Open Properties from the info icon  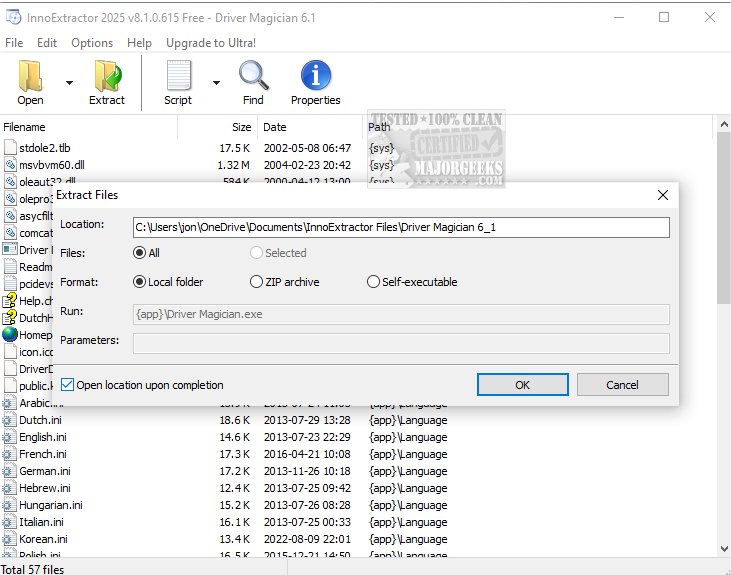coord(316,75)
